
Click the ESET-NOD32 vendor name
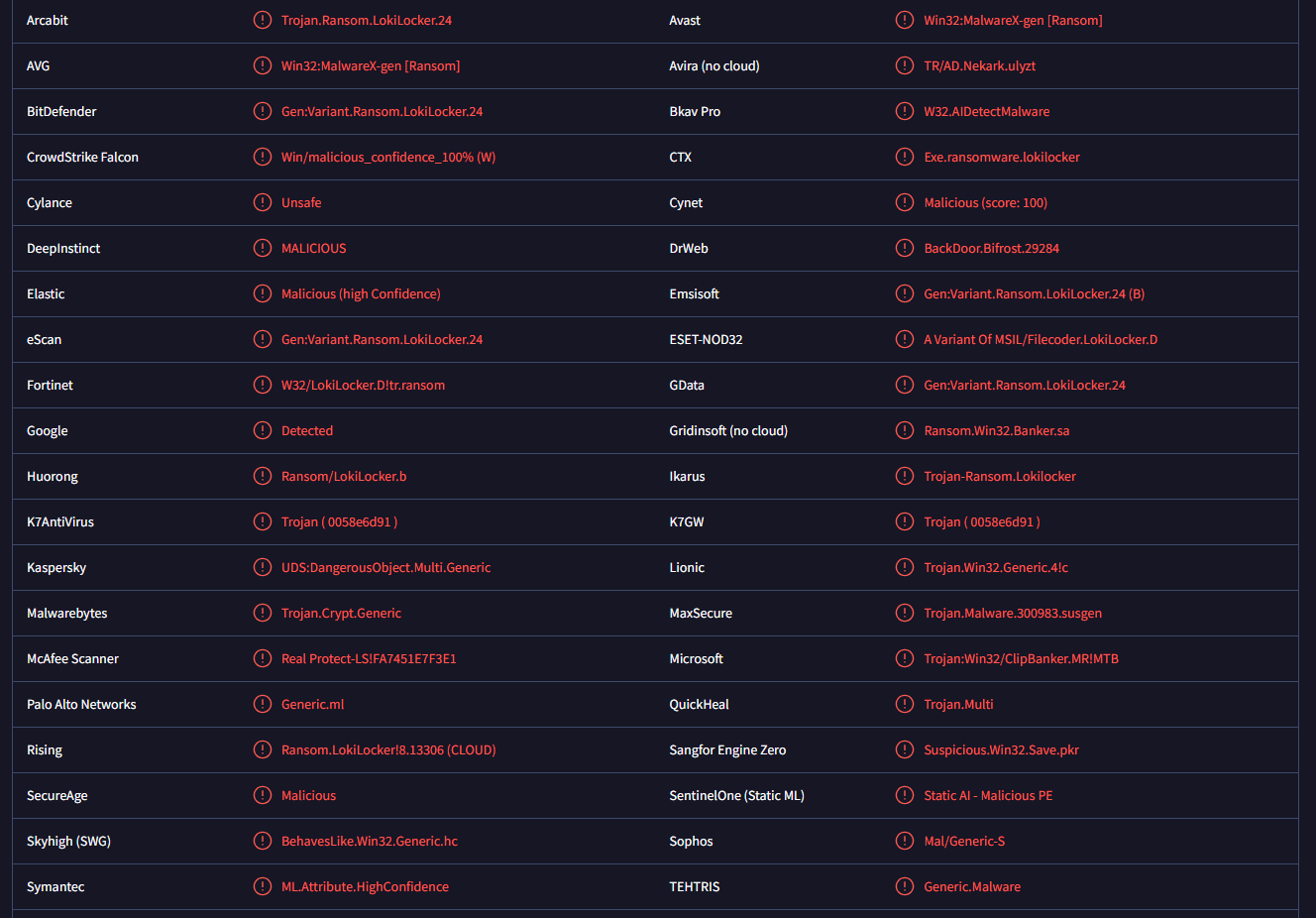(x=706, y=339)
